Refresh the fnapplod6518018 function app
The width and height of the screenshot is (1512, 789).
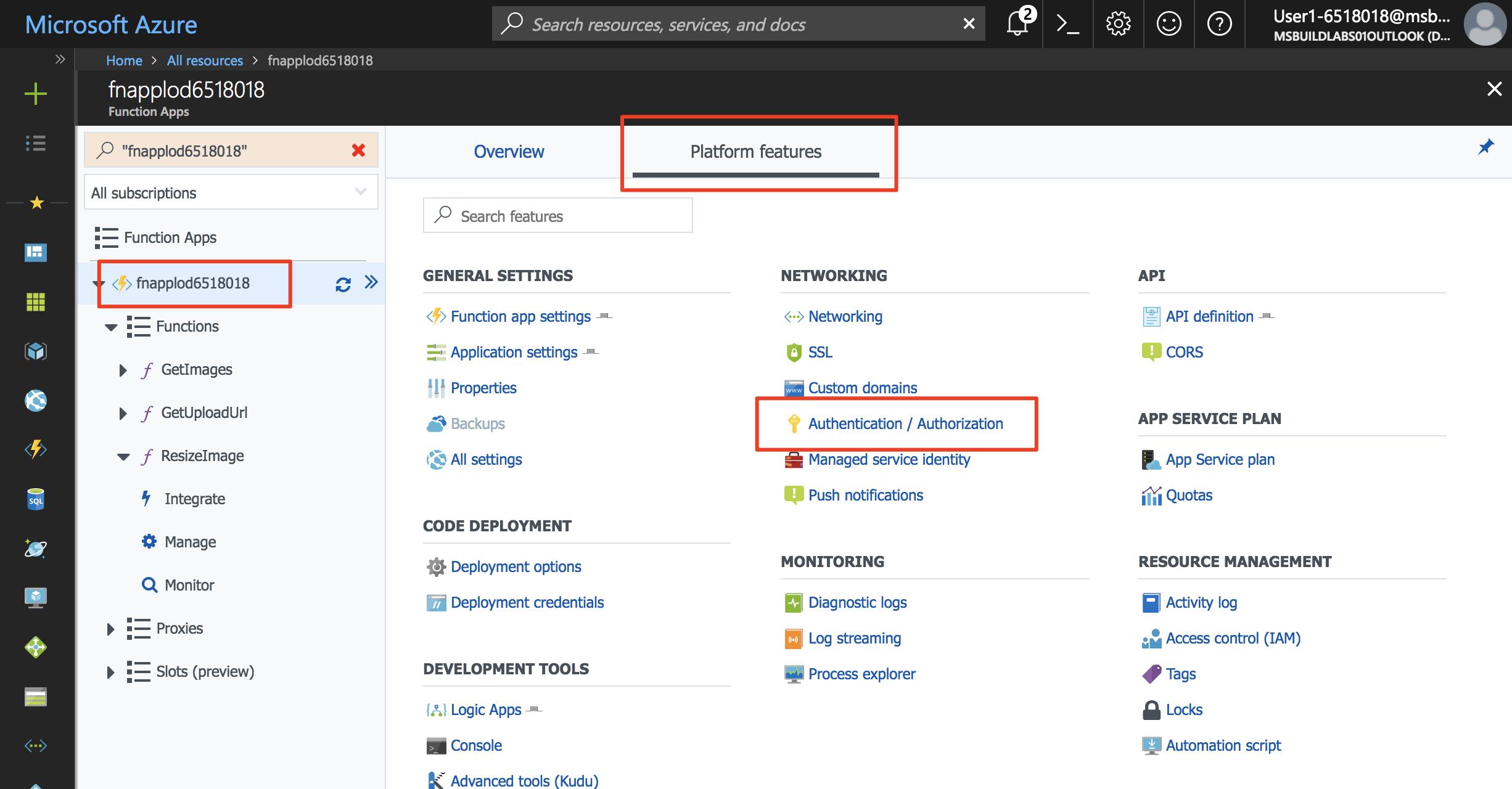click(x=343, y=284)
